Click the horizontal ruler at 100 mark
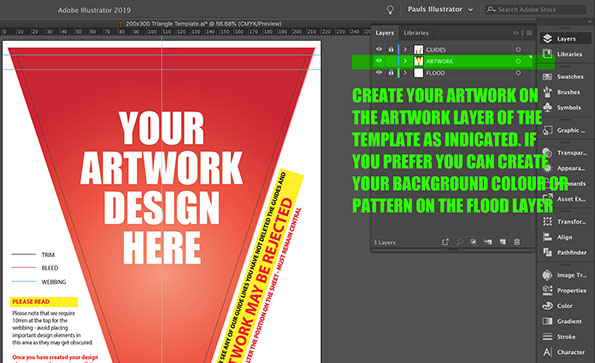 click(152, 32)
